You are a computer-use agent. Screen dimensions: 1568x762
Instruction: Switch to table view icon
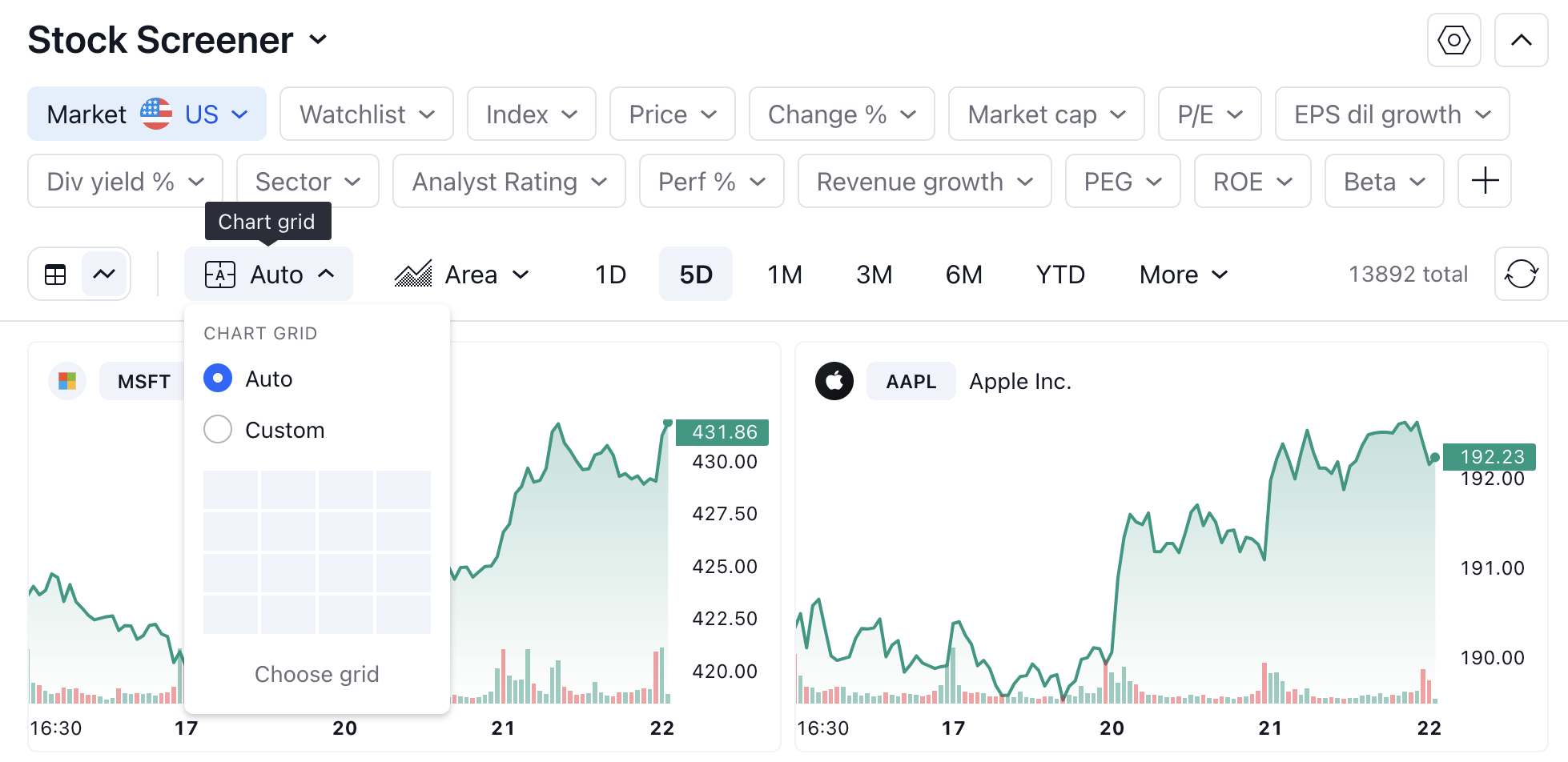click(x=55, y=275)
